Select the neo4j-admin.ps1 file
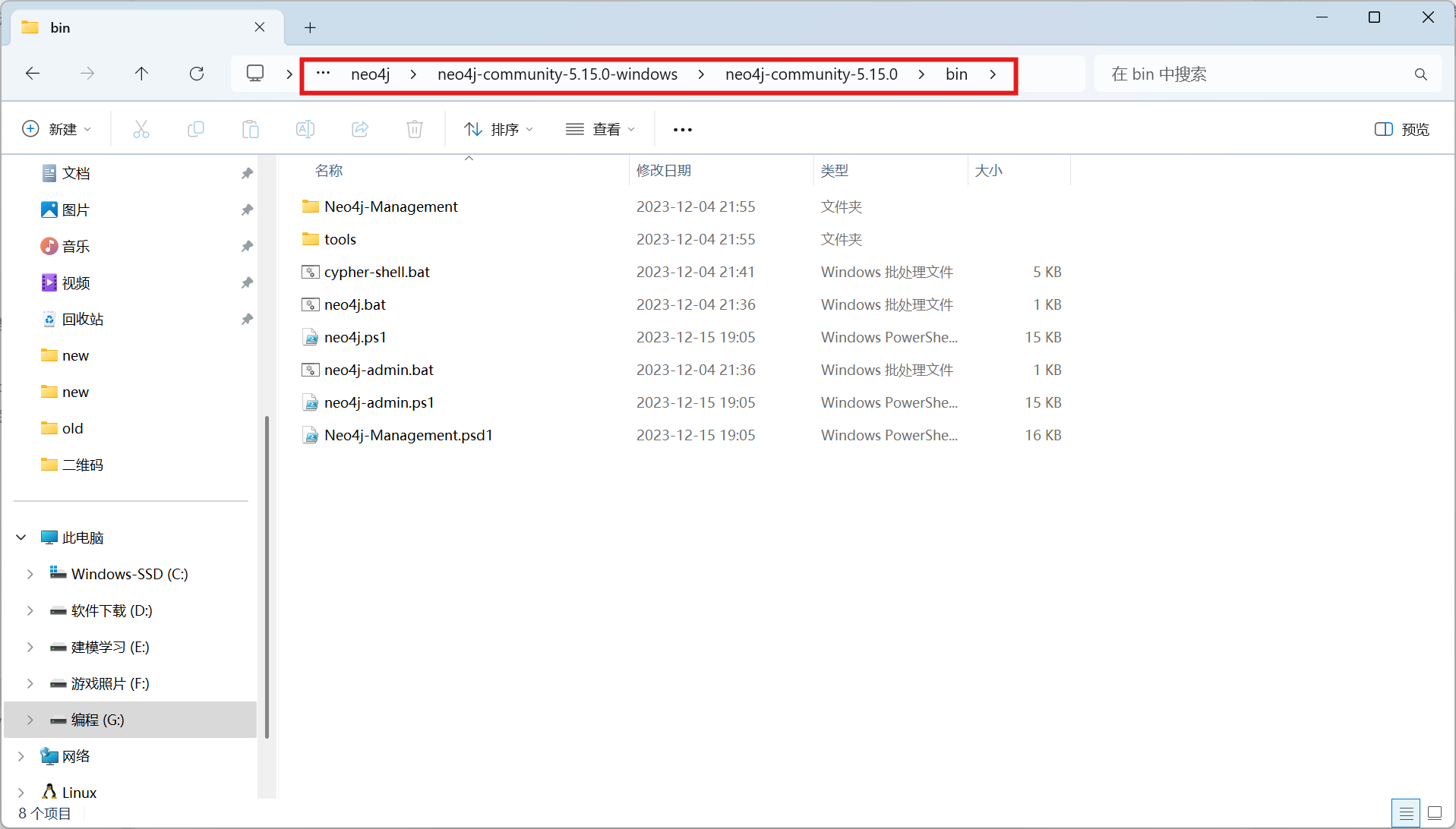The width and height of the screenshot is (1456, 829). [x=379, y=402]
